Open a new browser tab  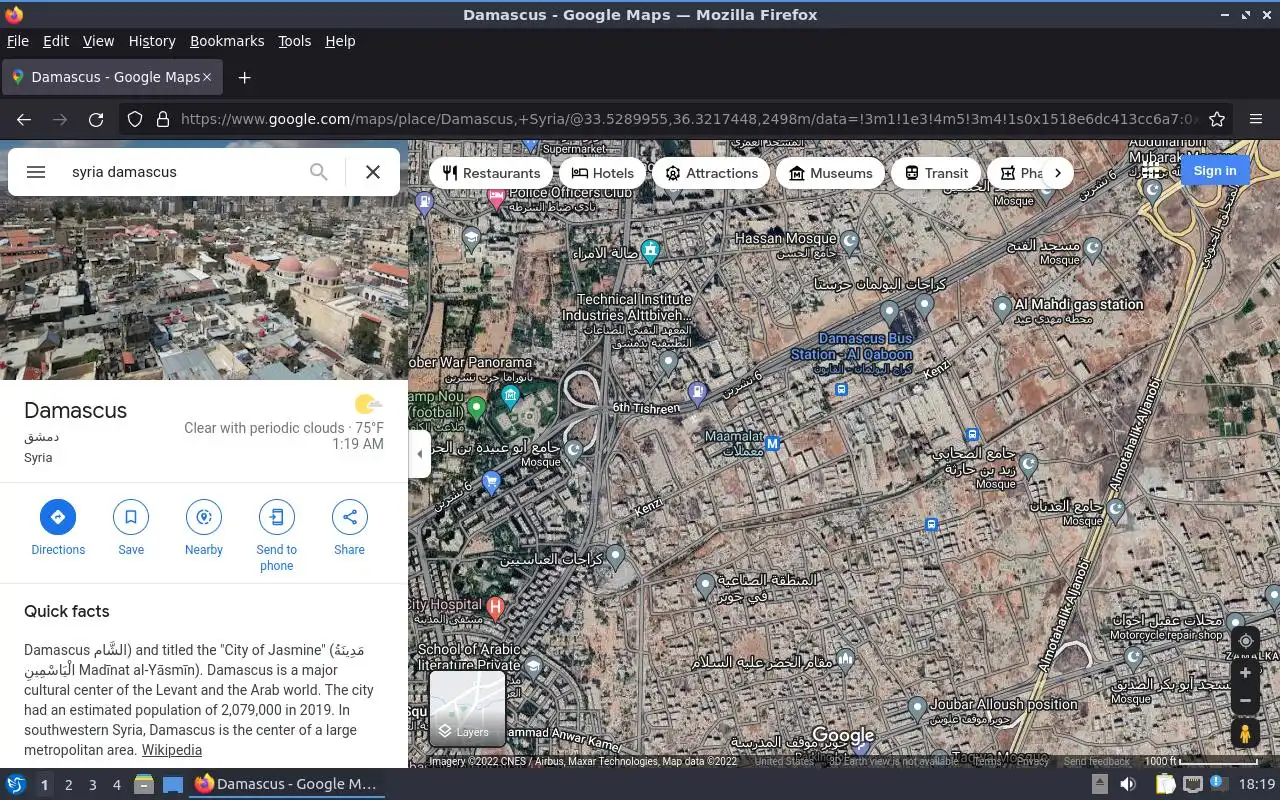coord(244,77)
